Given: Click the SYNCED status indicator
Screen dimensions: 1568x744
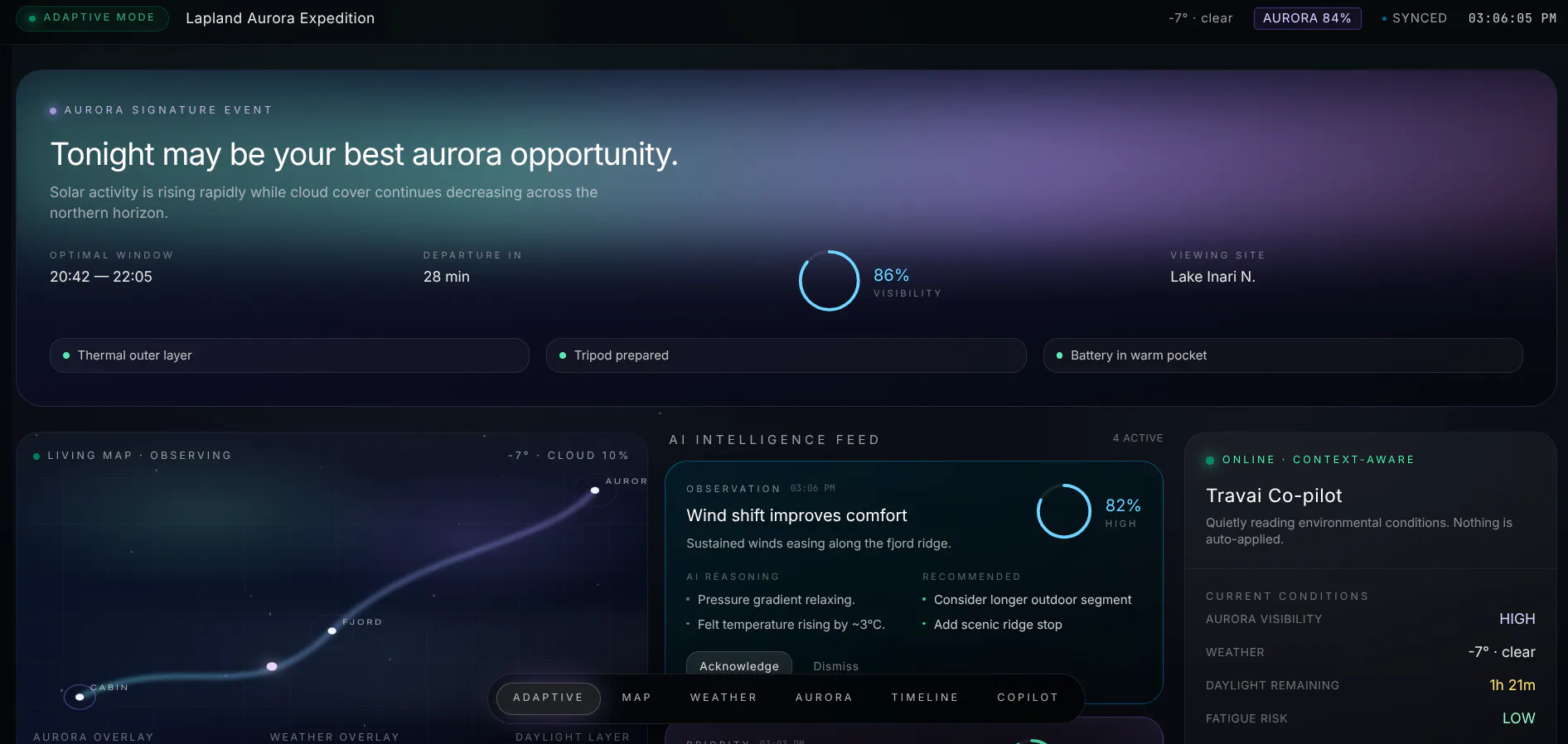Looking at the screenshot, I should pos(1414,18).
